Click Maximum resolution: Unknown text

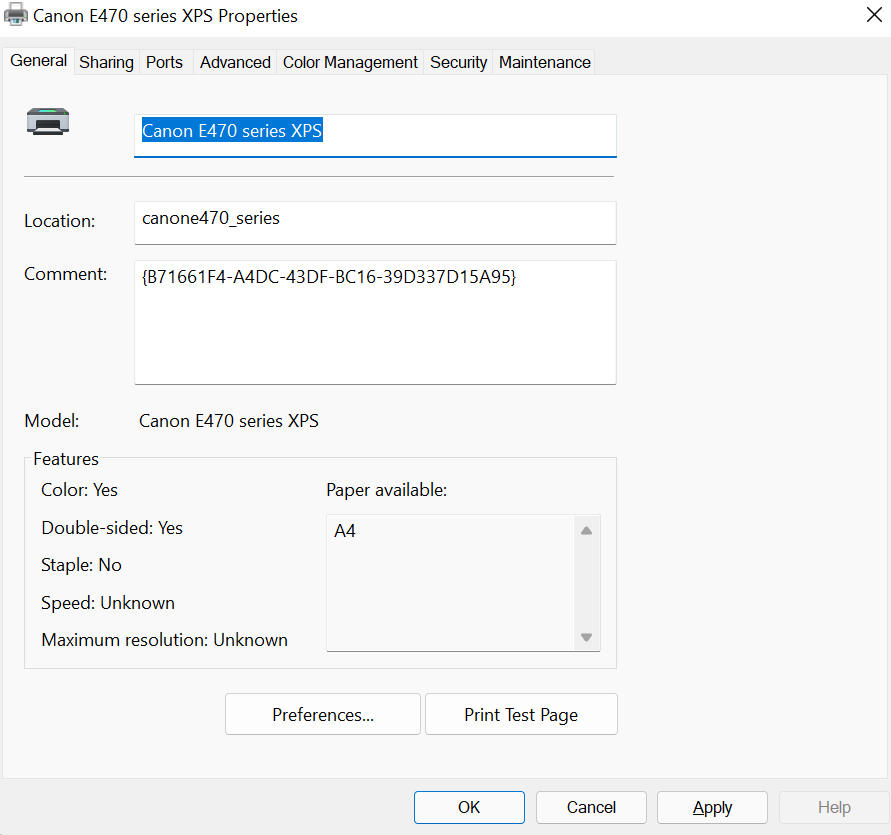pos(164,640)
